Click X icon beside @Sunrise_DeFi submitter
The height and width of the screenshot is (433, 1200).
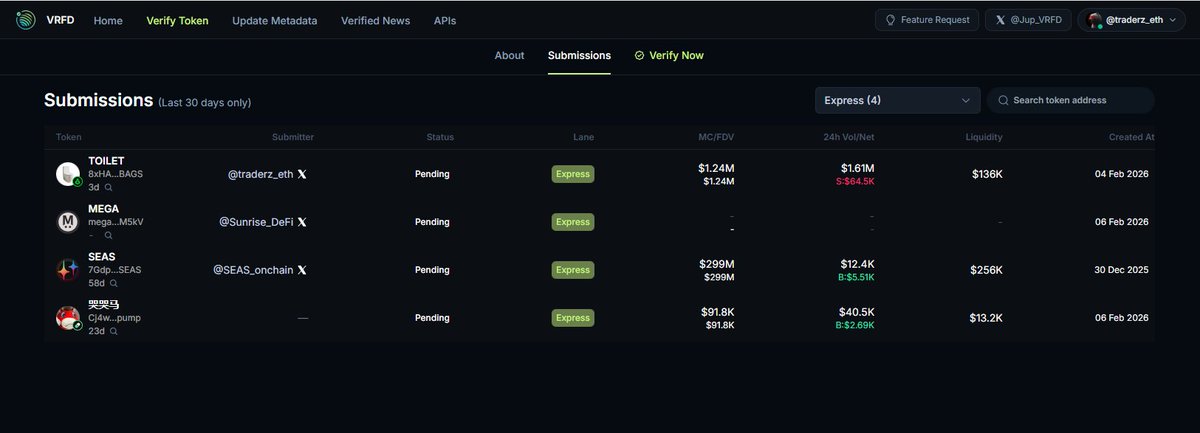point(303,222)
